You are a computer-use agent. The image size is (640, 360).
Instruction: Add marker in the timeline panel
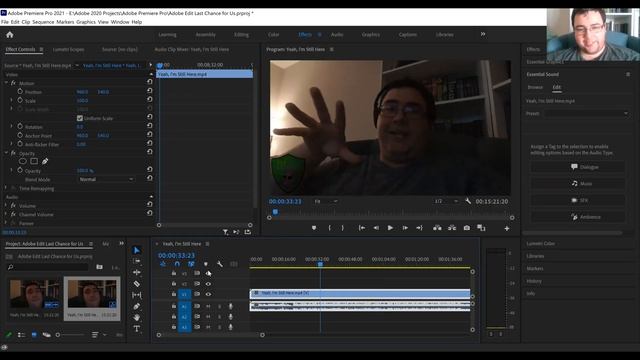[x=206, y=264]
